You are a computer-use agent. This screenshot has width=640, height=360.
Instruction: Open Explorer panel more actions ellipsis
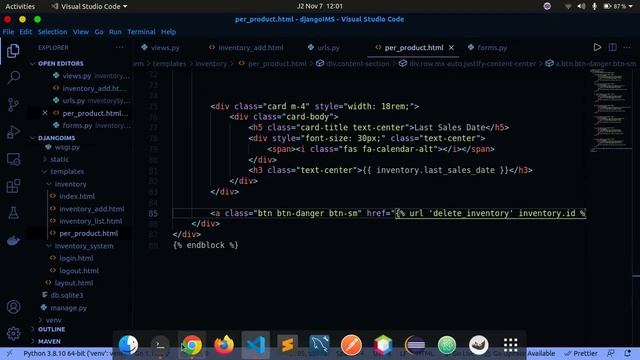[119, 47]
